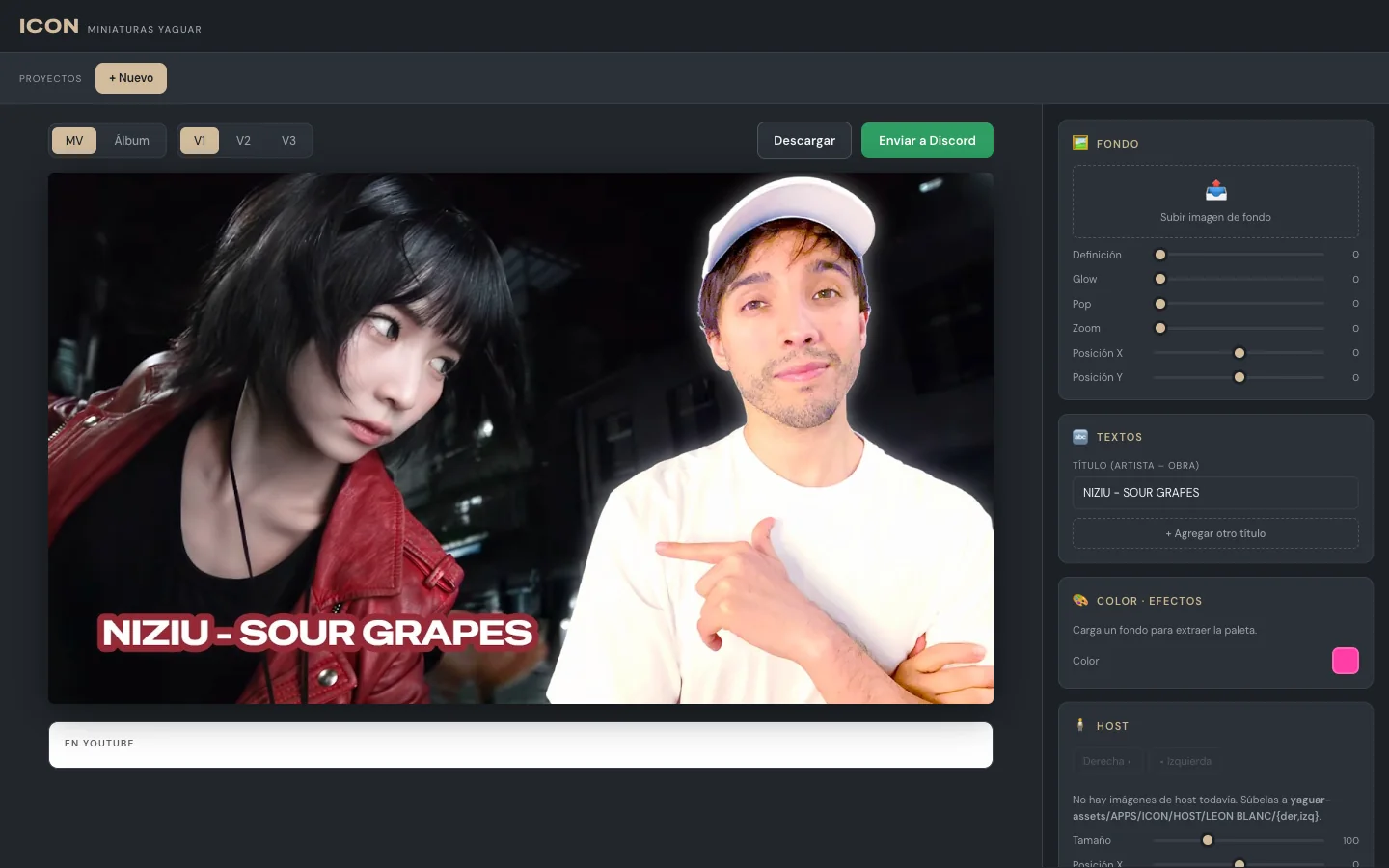The width and height of the screenshot is (1389, 868).
Task: Click the EN YOUTUBE preview panel
Action: point(521,745)
